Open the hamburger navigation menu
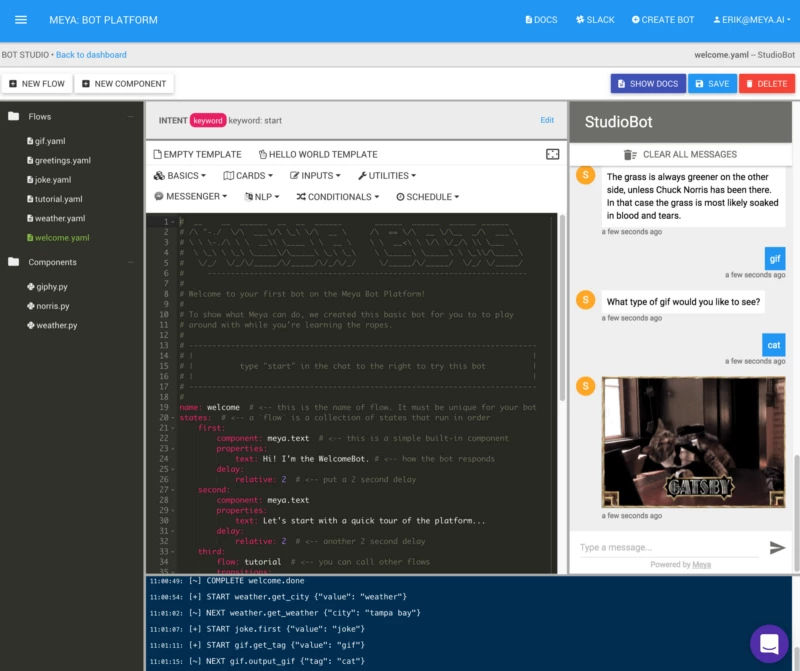 [21, 20]
